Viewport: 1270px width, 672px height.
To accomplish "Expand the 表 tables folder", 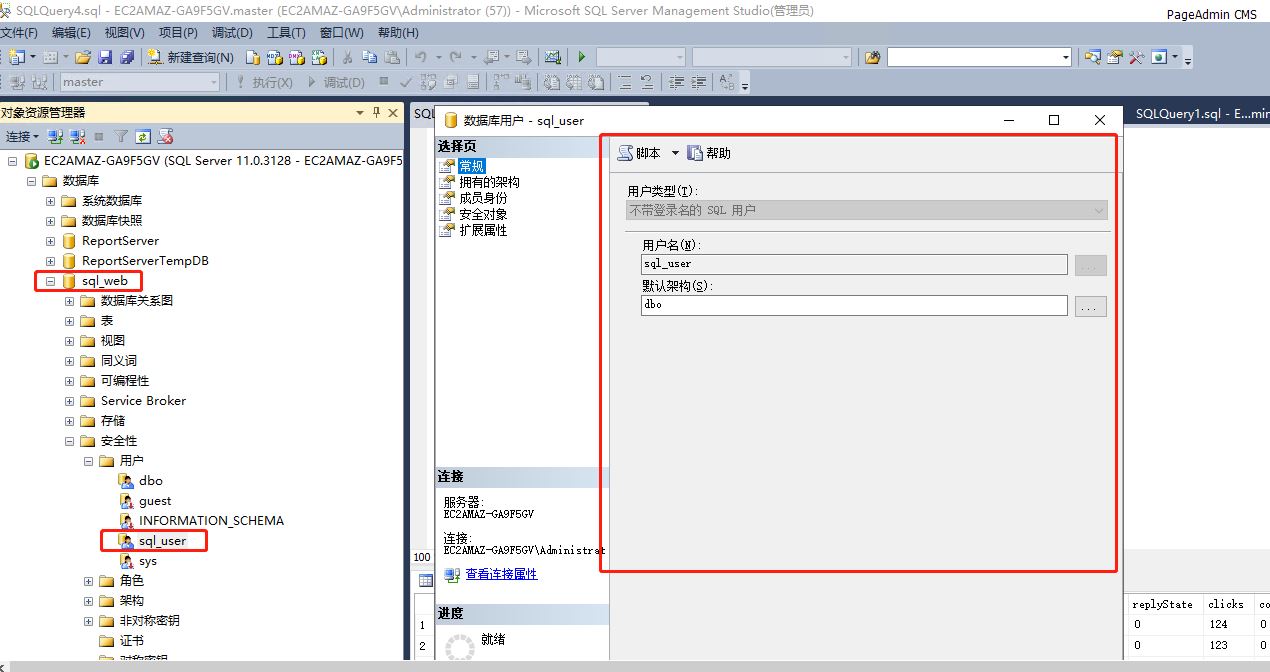I will tap(70, 321).
